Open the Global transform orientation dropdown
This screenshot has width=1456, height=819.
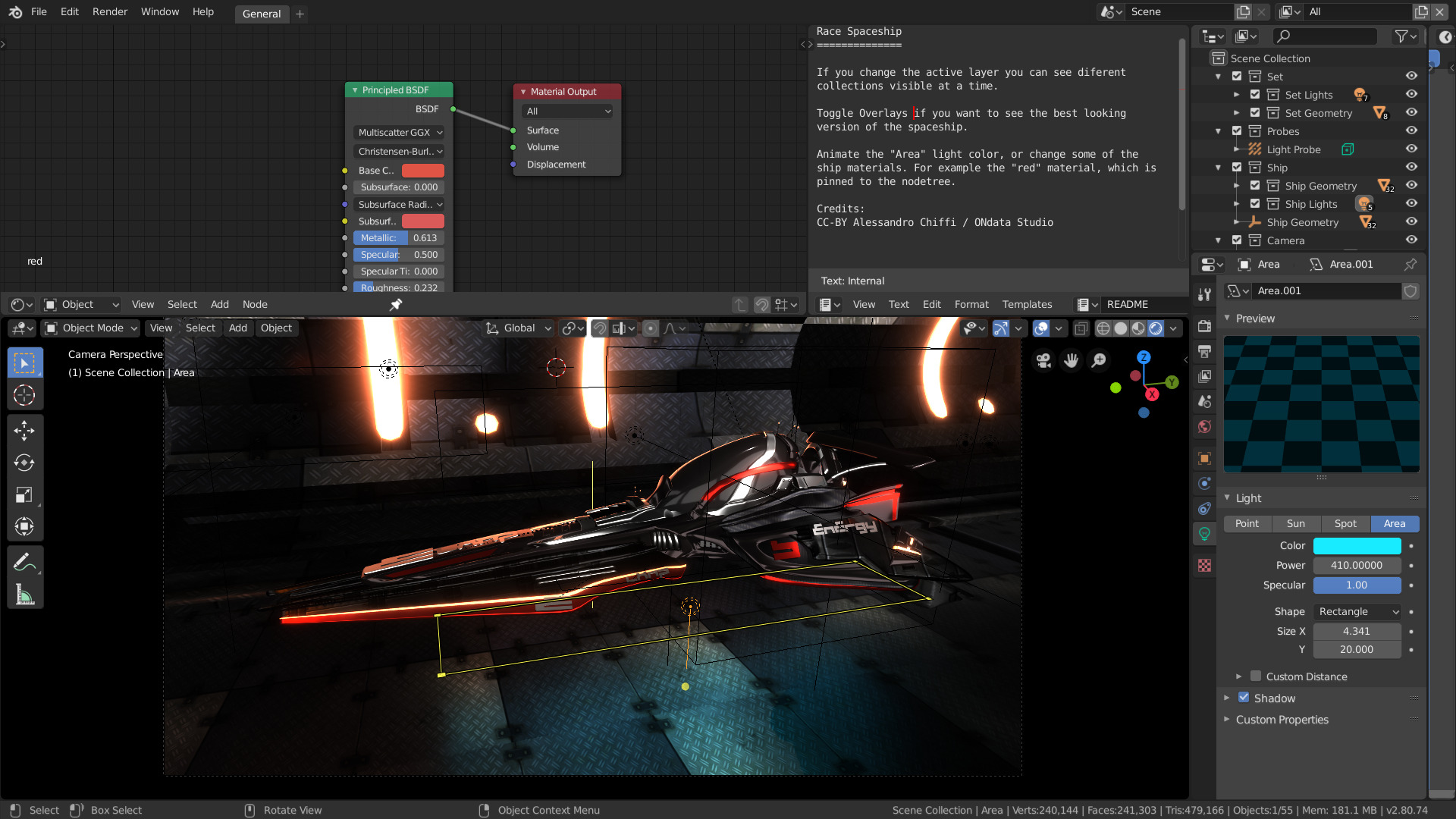[x=518, y=328]
